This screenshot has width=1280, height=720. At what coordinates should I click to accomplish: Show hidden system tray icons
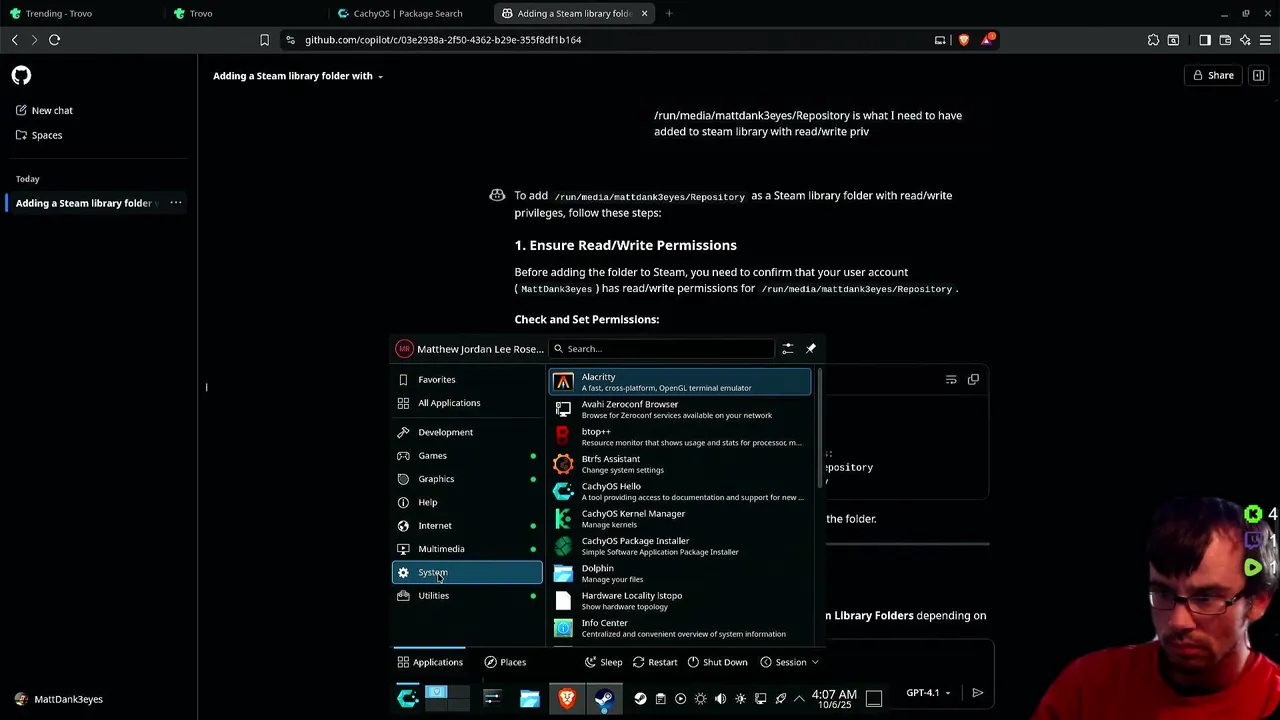click(x=799, y=699)
